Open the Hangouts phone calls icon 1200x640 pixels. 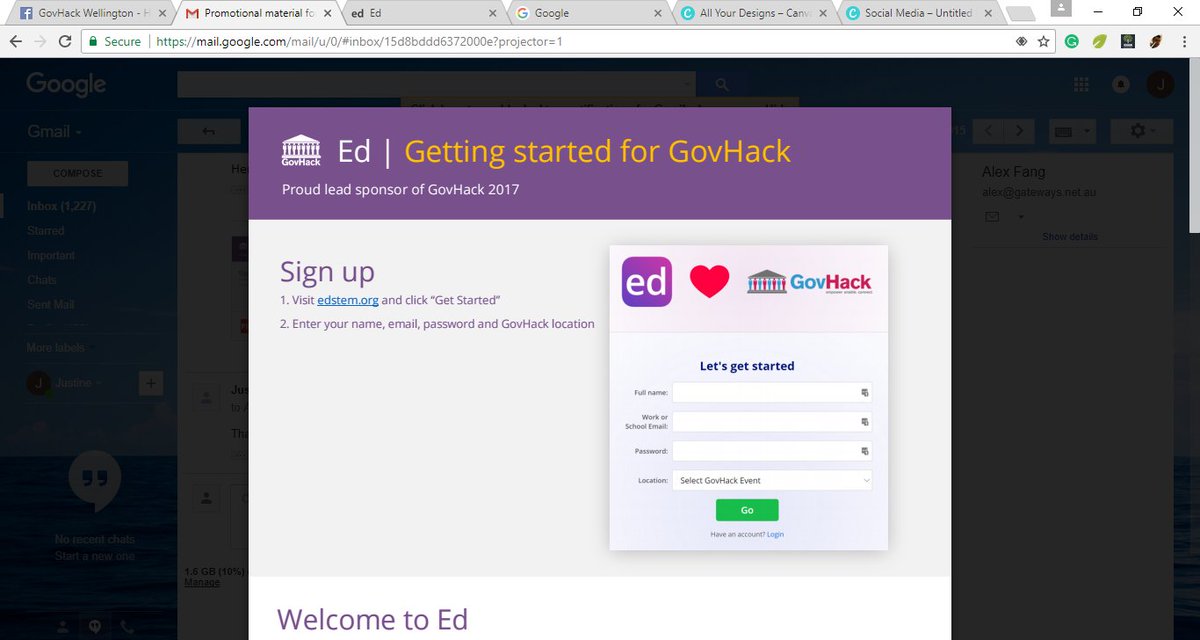point(127,627)
